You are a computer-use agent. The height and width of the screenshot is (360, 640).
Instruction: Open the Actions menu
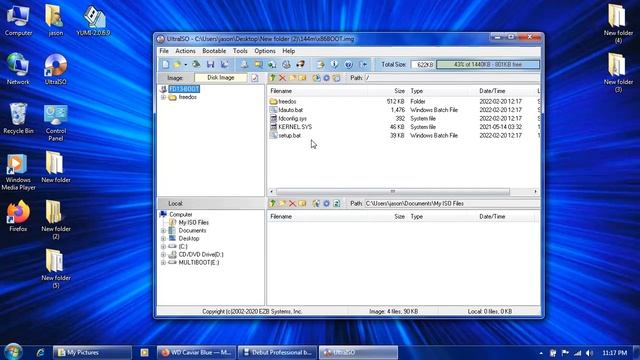click(x=185, y=51)
